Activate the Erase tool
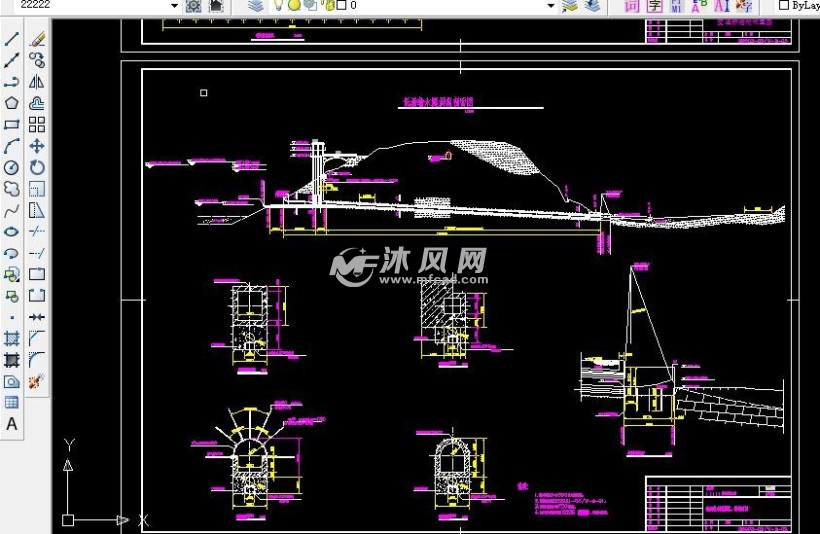Screen dimensions: 820x534 37,40
